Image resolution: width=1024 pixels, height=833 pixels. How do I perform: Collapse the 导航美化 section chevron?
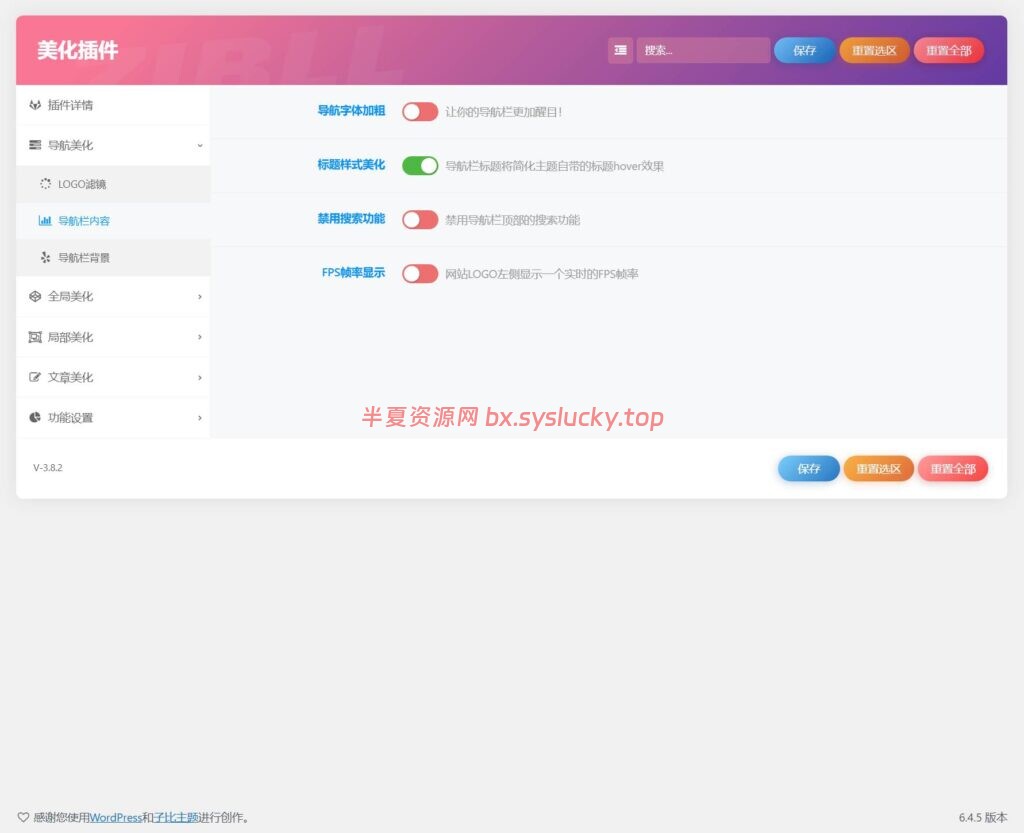point(200,146)
